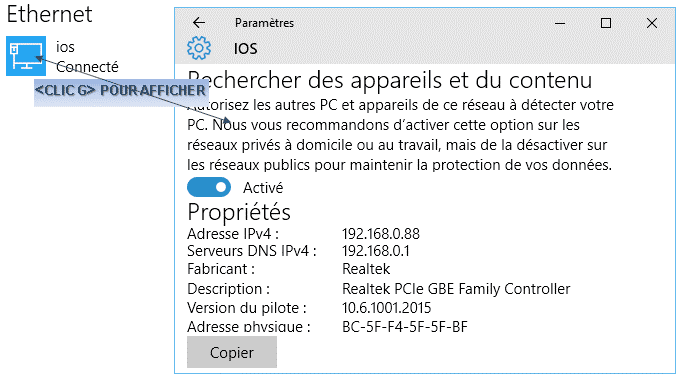
Task: Click the IPv4 address value 192.168.0.88
Action: coord(381,234)
